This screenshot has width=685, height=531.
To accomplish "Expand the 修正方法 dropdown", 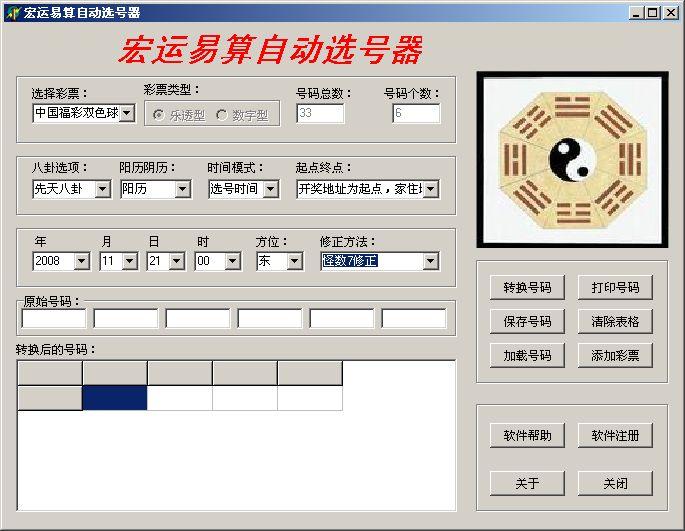I will click(431, 261).
